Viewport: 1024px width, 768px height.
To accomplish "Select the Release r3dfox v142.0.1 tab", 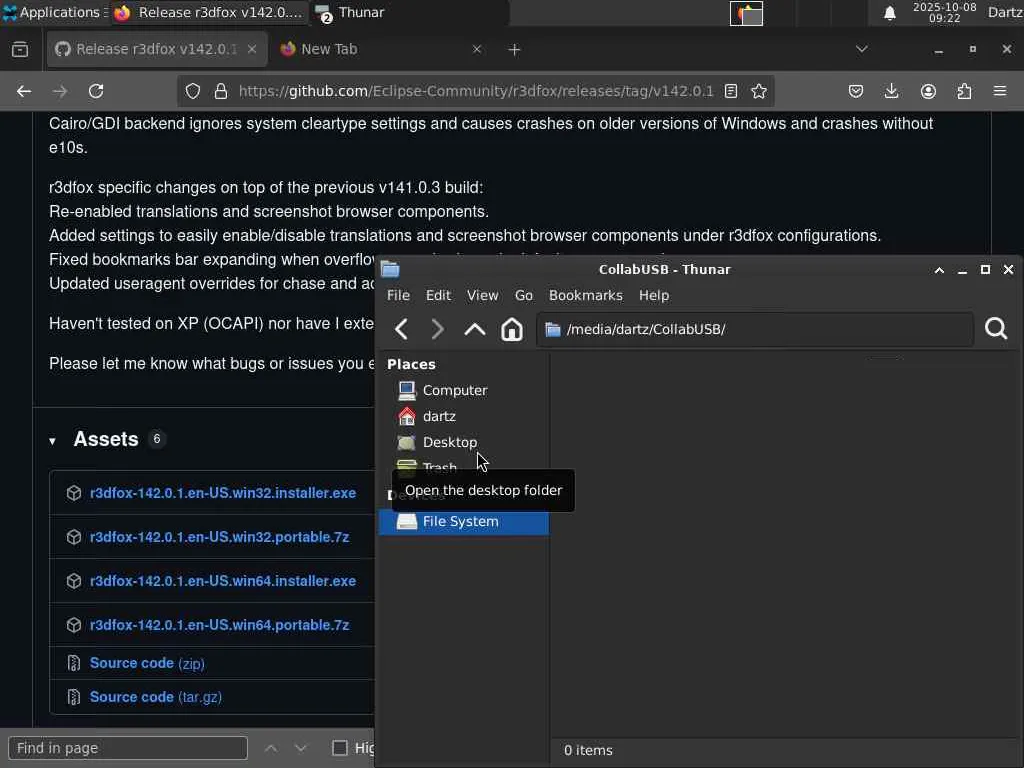I will [157, 50].
